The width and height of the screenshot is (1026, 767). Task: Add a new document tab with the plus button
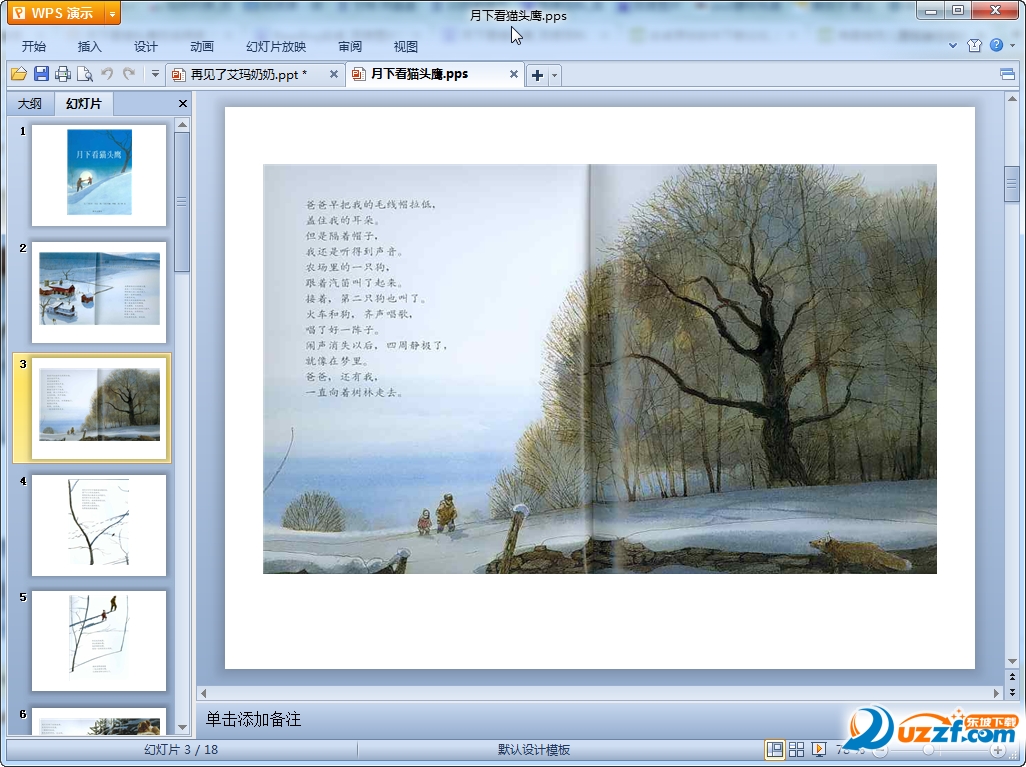pos(537,75)
